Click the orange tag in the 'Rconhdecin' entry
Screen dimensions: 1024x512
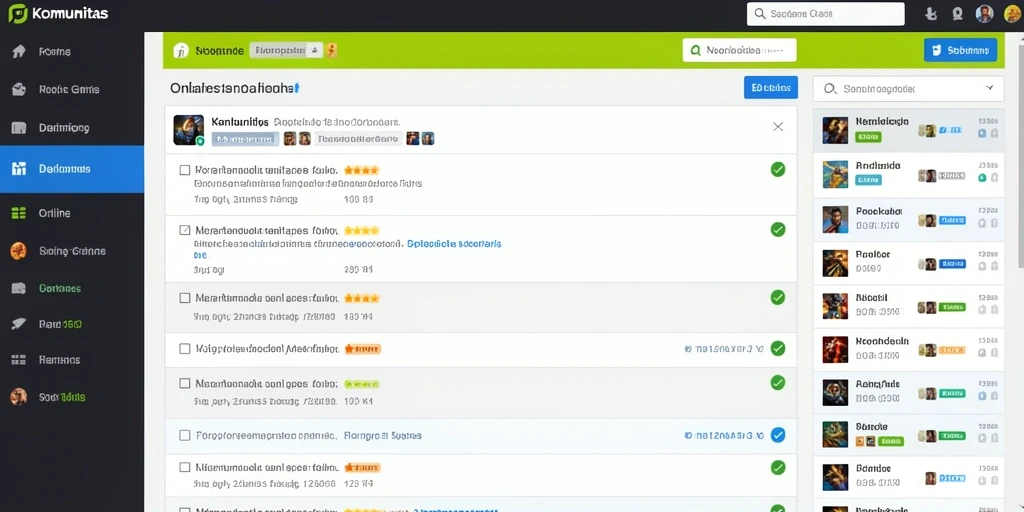click(x=952, y=351)
